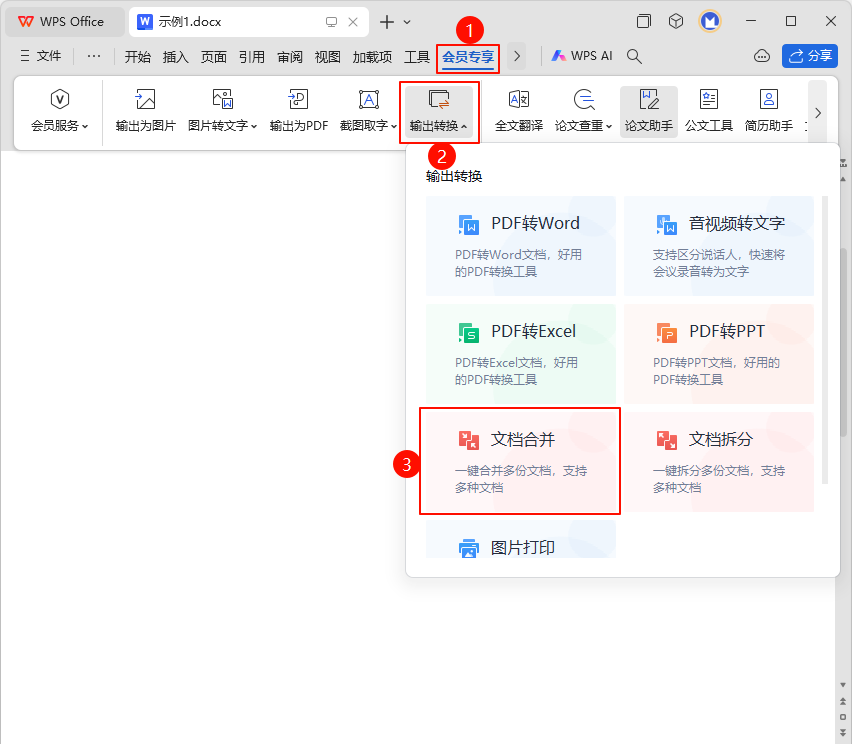852x744 pixels.
Task: Open a new tab with plus button
Action: 386,21
